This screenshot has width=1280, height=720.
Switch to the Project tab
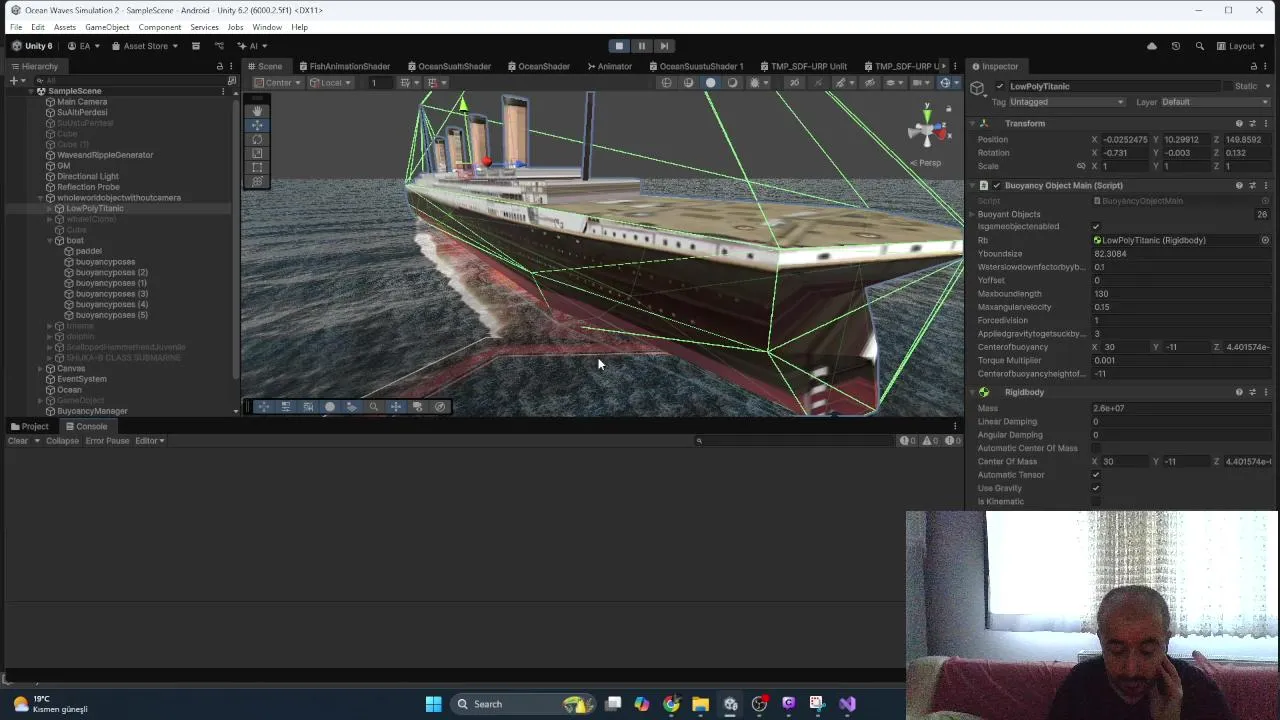[x=30, y=426]
